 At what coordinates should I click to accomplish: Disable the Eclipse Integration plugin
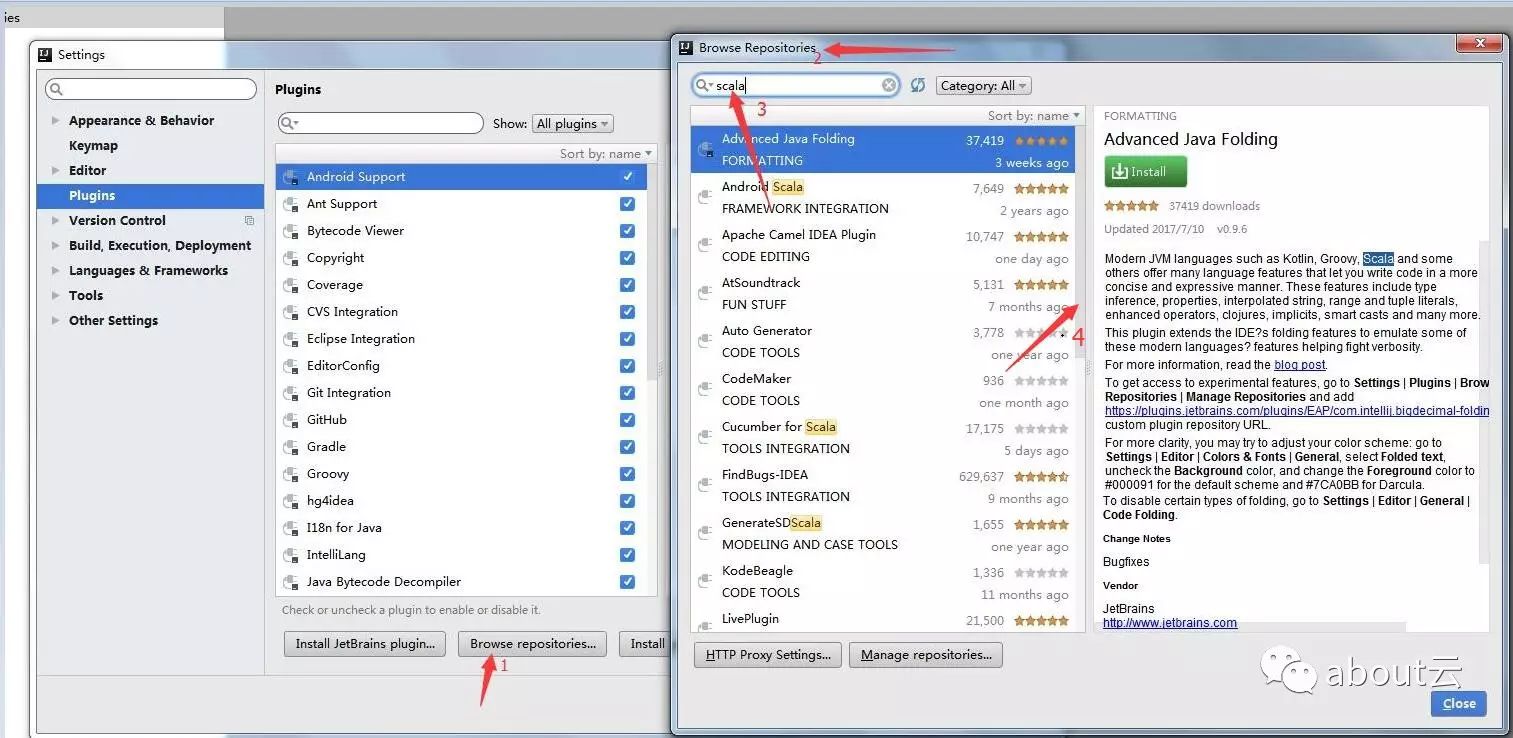(x=627, y=339)
